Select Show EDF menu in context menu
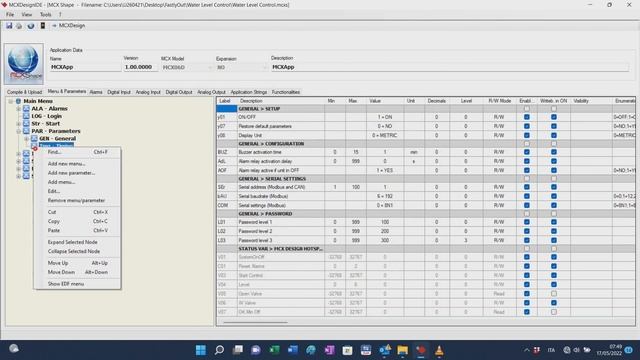Image resolution: width=640 pixels, height=360 pixels. click(66, 284)
